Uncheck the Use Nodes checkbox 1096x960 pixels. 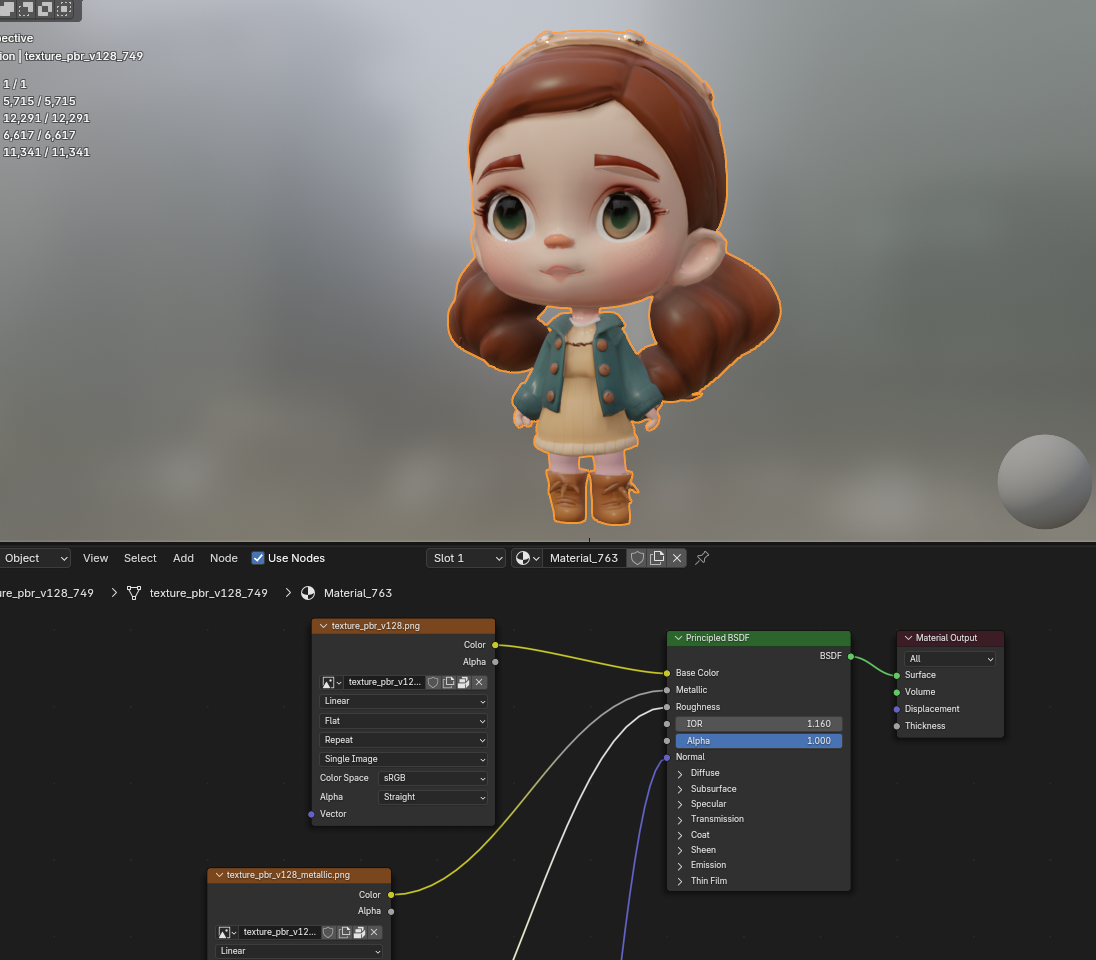258,558
